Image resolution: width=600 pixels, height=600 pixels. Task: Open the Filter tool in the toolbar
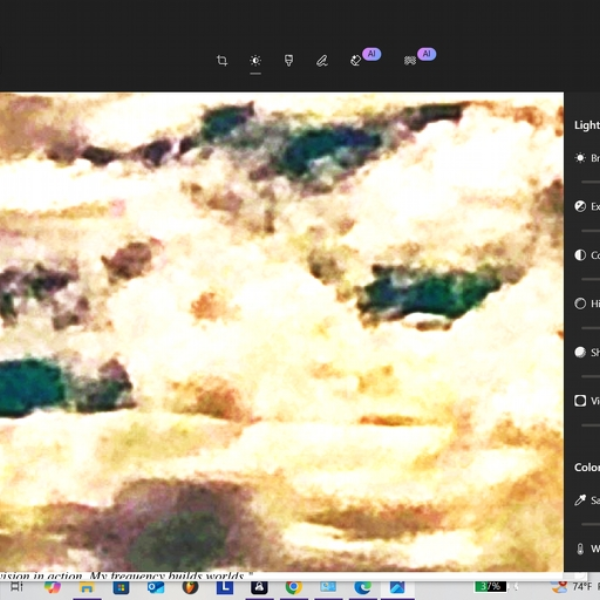point(289,60)
